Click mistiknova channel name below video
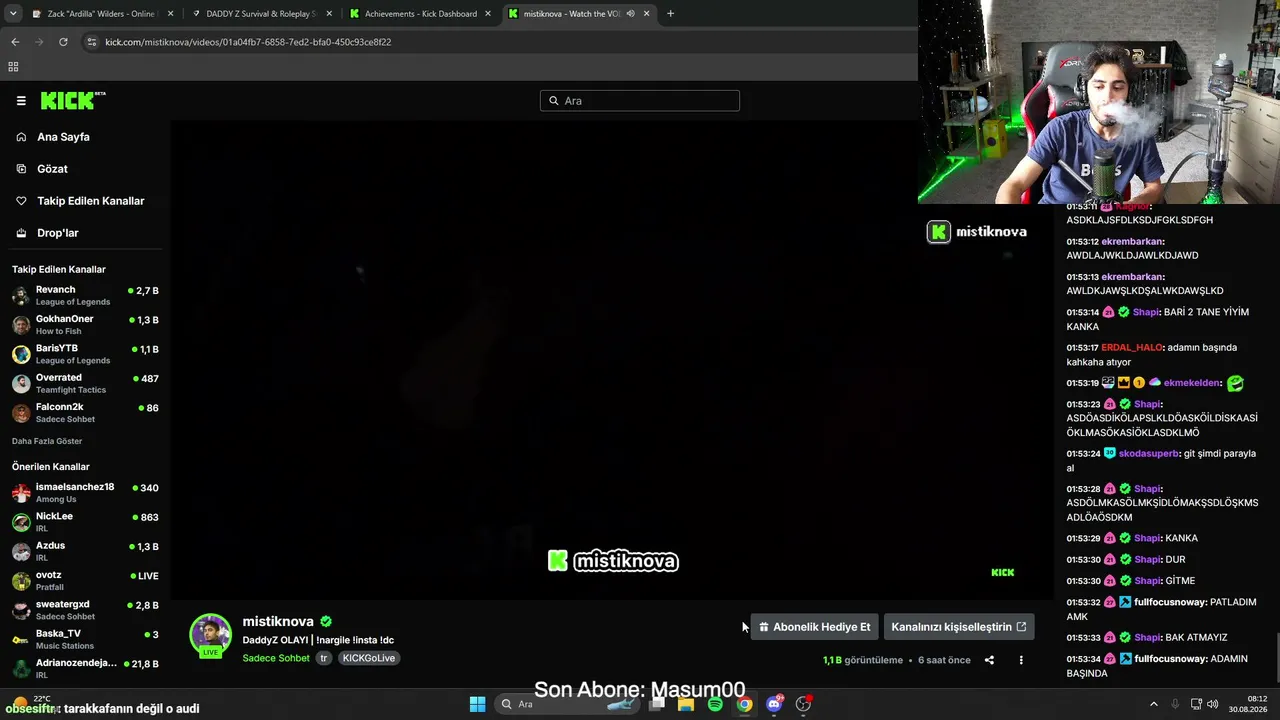Viewport: 1280px width, 720px height. point(278,621)
